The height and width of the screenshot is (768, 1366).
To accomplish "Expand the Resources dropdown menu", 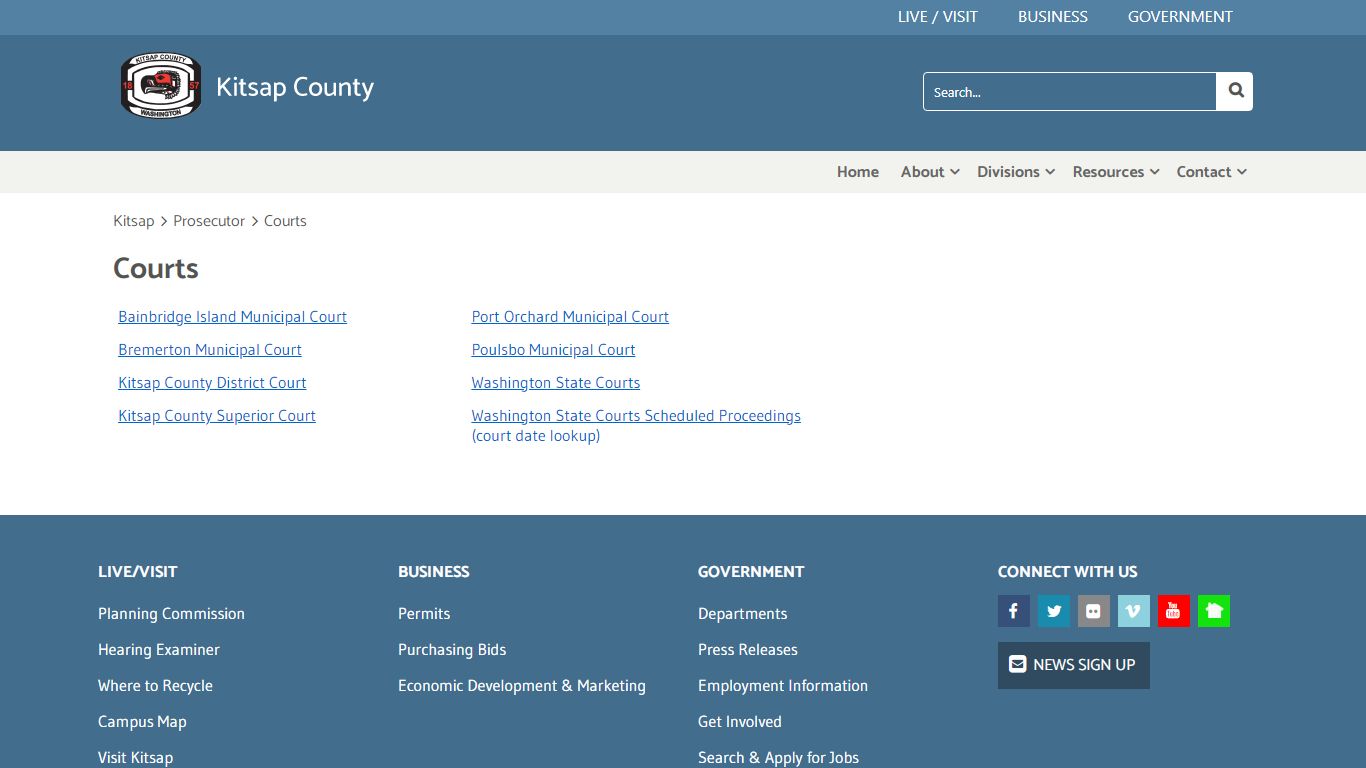I will [1116, 172].
